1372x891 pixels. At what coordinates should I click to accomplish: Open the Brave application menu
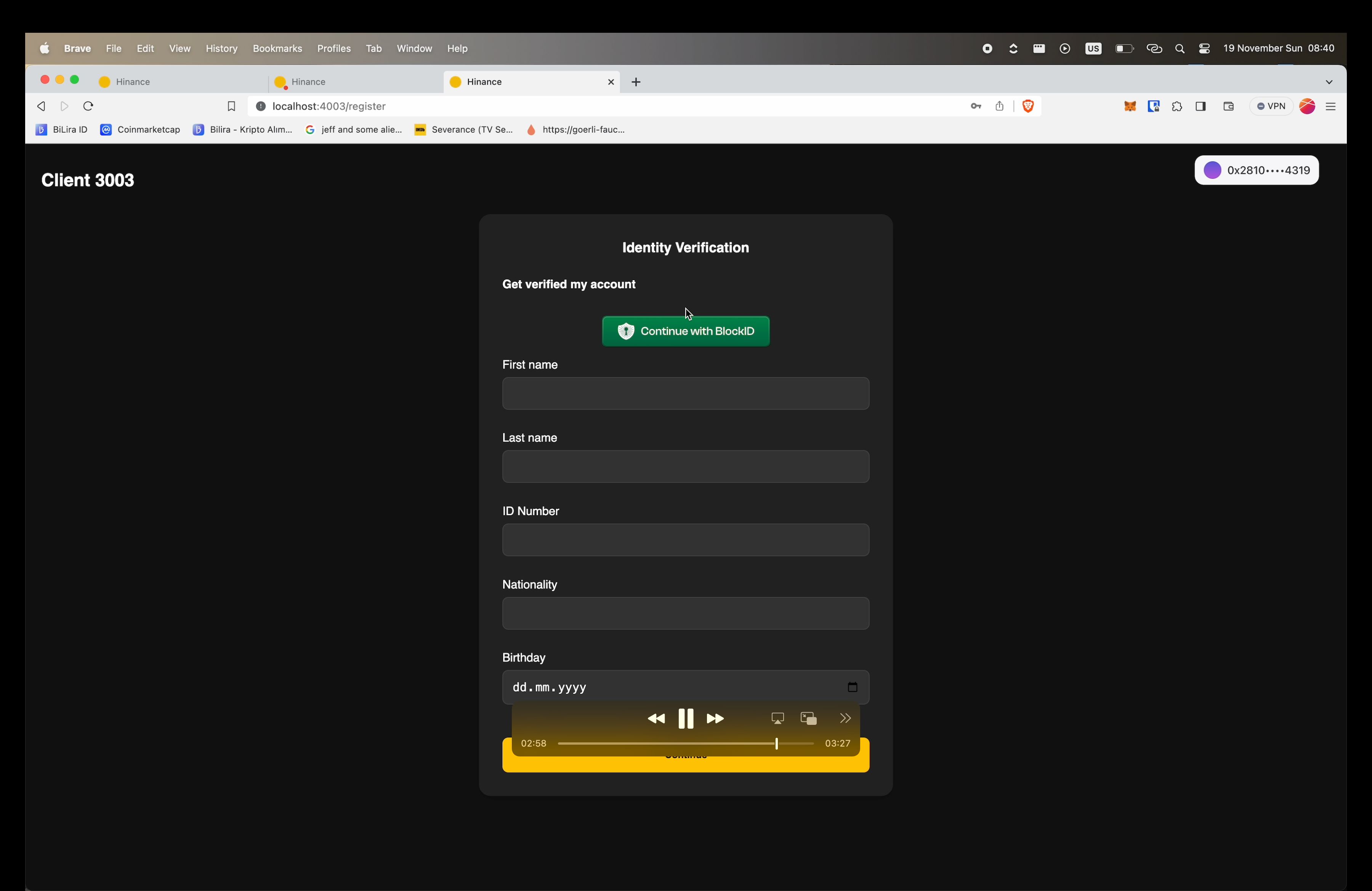pyautogui.click(x=78, y=48)
